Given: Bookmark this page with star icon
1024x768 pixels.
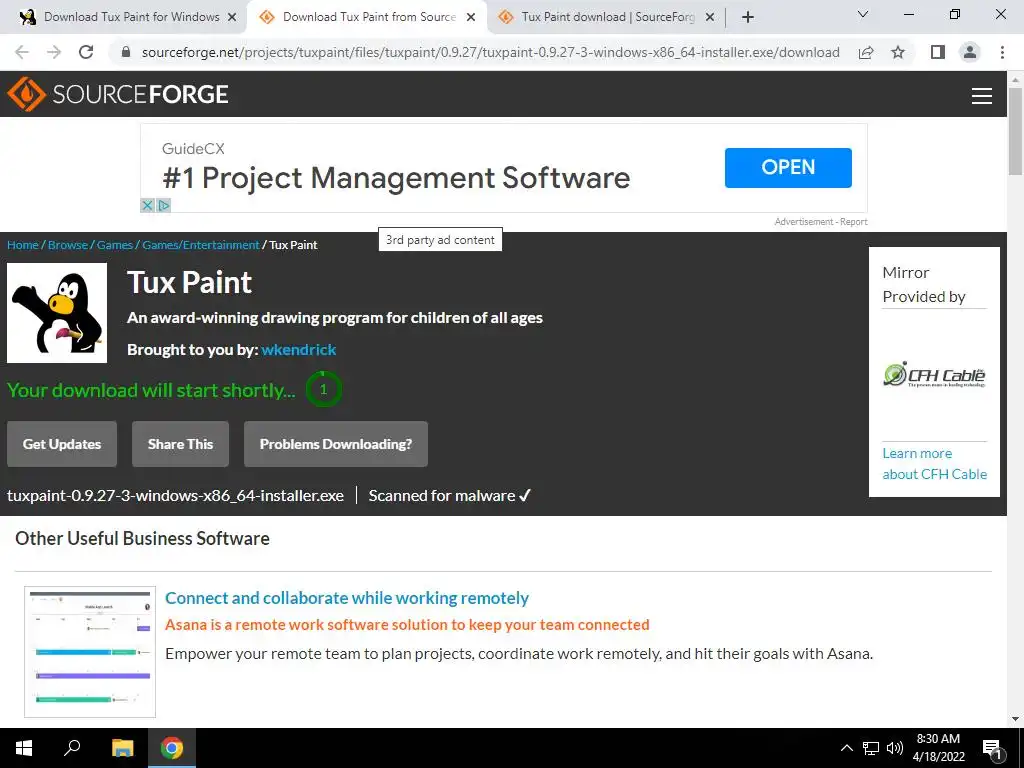Looking at the screenshot, I should coord(898,52).
